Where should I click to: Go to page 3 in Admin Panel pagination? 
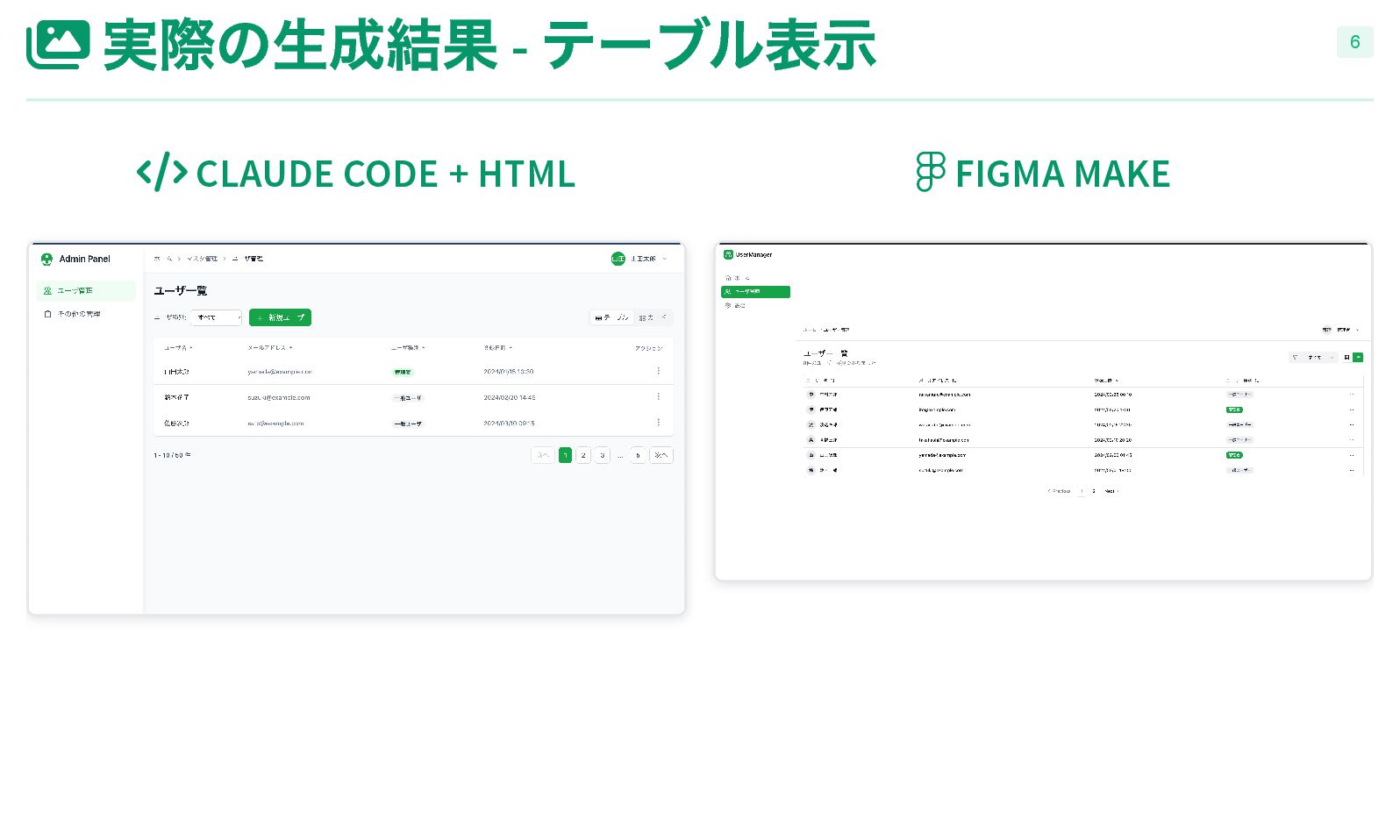point(603,455)
